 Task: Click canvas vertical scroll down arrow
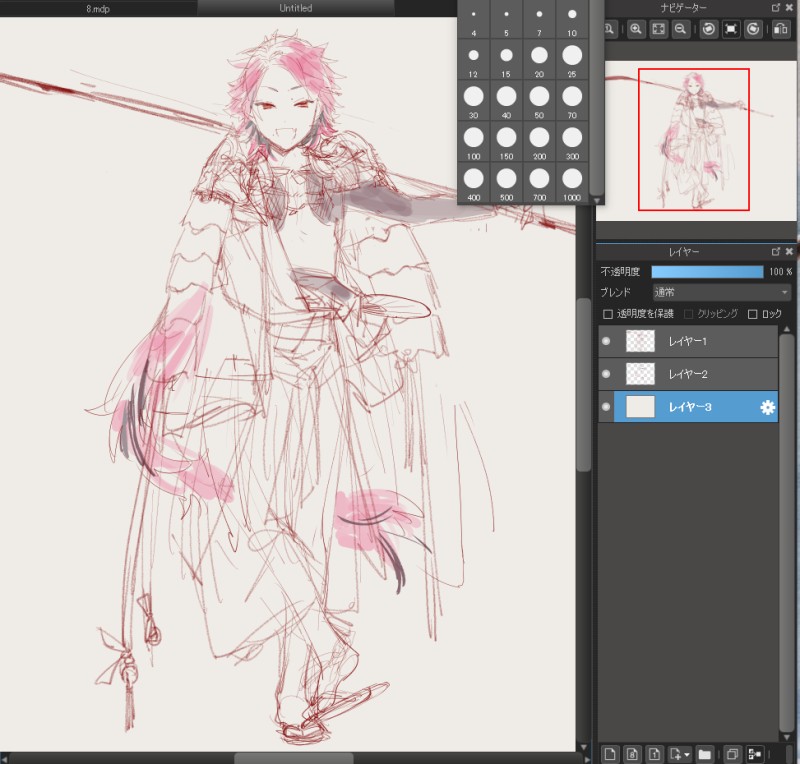[584, 747]
